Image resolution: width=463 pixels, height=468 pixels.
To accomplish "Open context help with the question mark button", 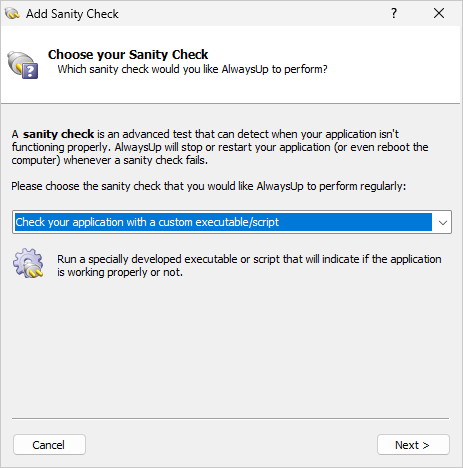I will [394, 13].
